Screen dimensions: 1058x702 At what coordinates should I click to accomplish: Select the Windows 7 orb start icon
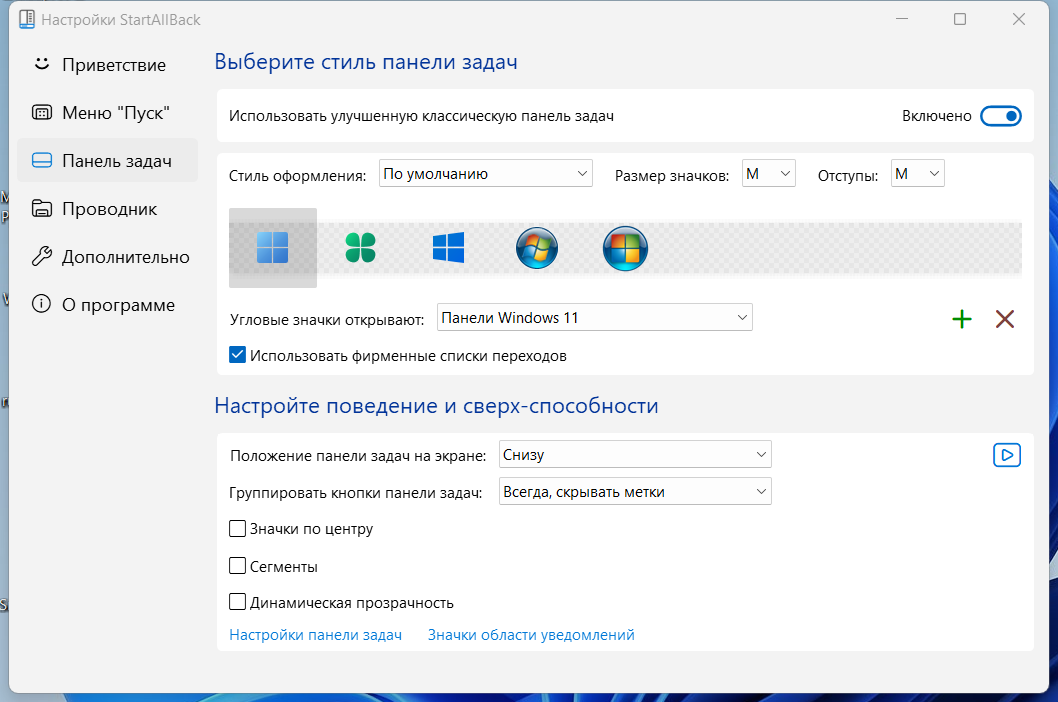(537, 248)
